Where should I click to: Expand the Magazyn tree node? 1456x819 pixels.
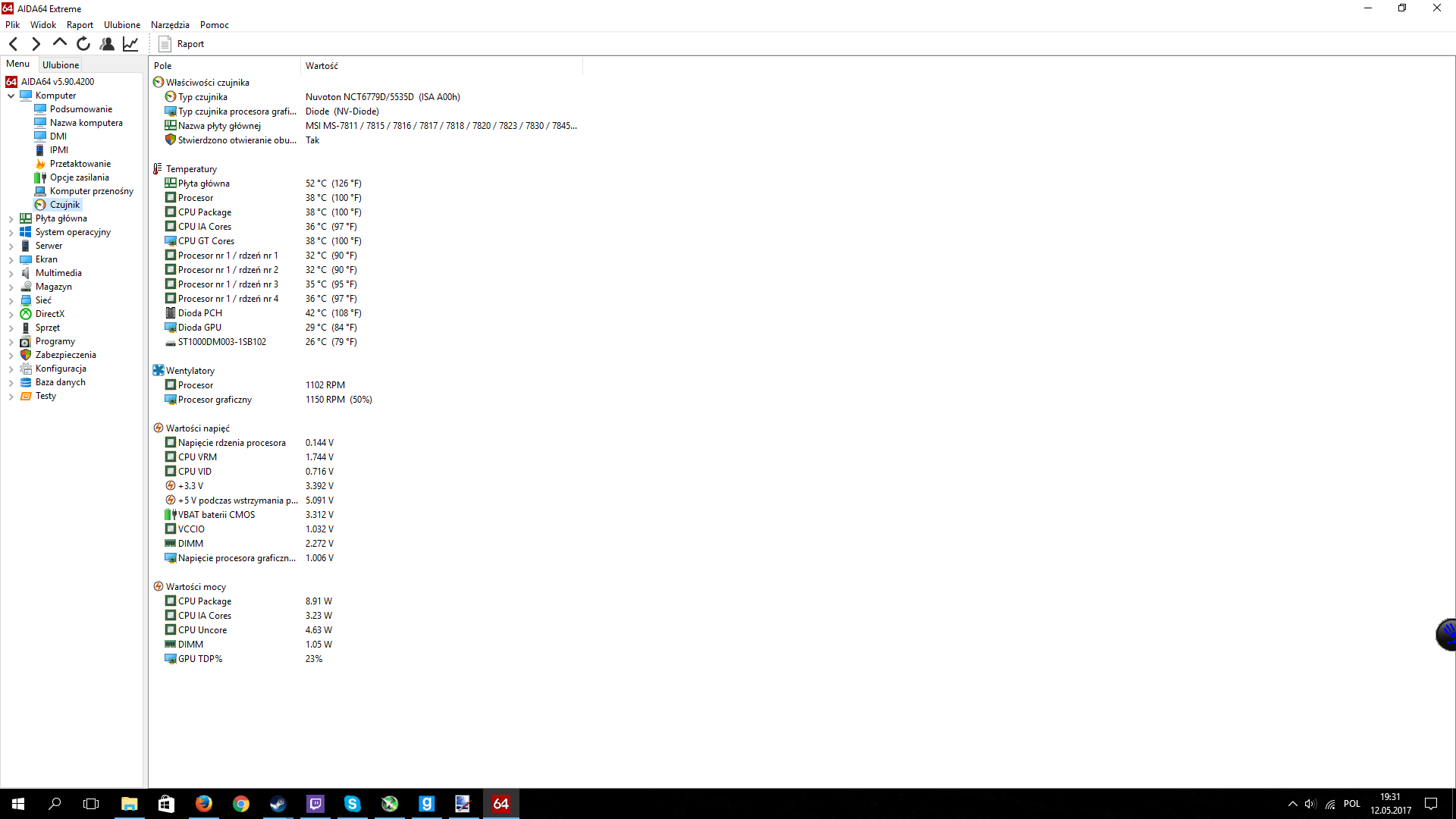11,287
